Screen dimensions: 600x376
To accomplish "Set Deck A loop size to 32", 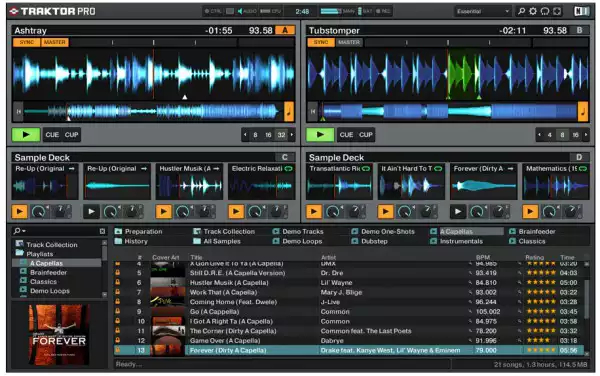I will tap(281, 135).
